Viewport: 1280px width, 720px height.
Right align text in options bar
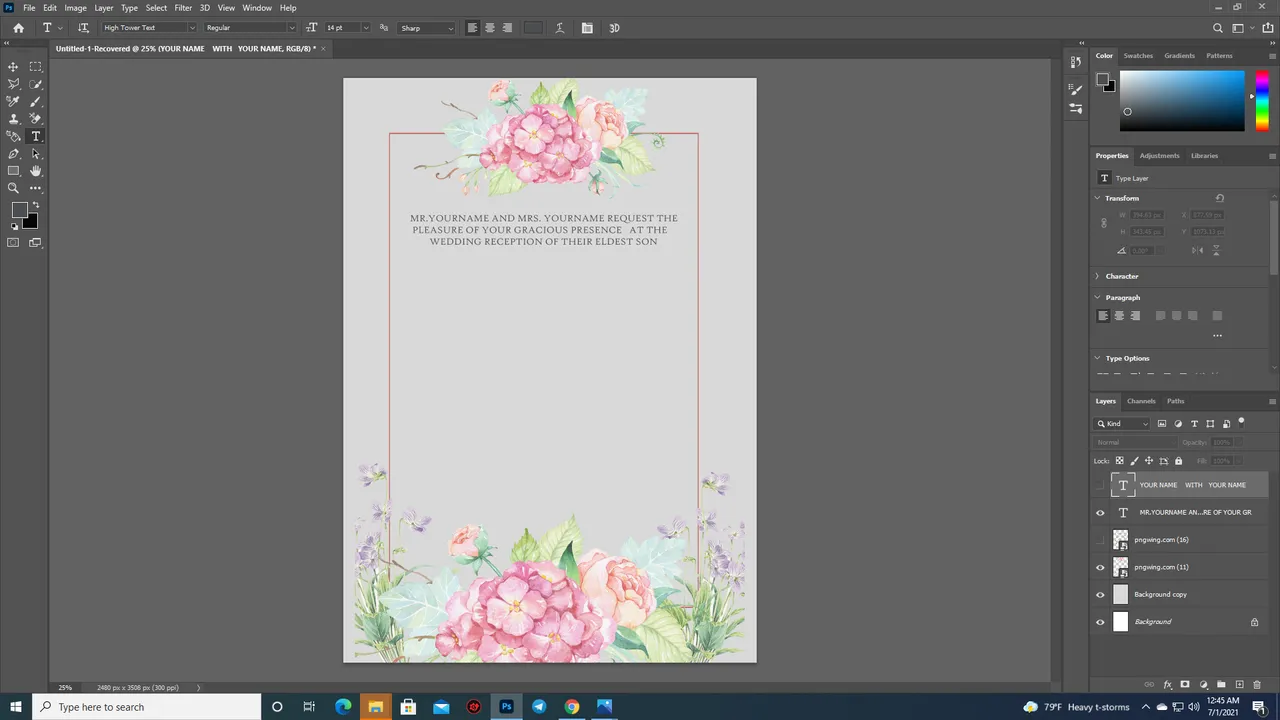507,28
